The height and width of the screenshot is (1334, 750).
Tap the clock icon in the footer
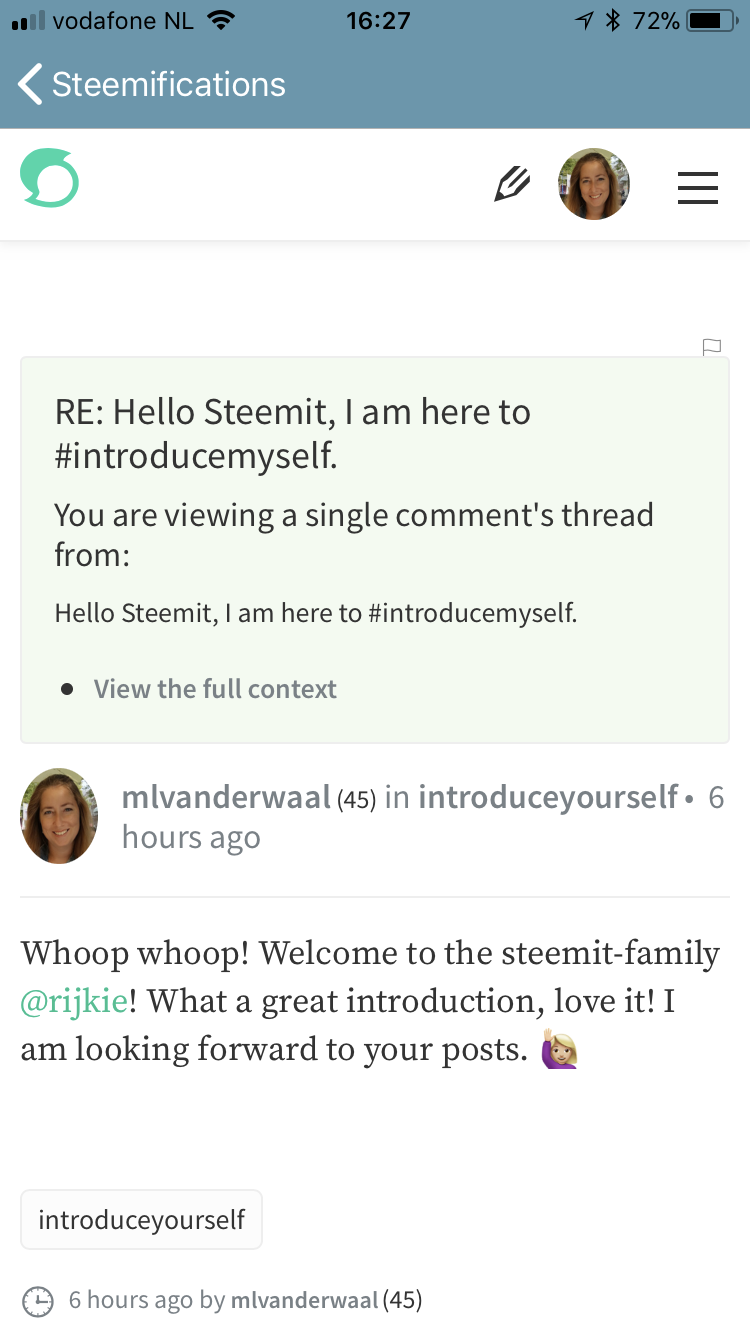click(38, 1301)
